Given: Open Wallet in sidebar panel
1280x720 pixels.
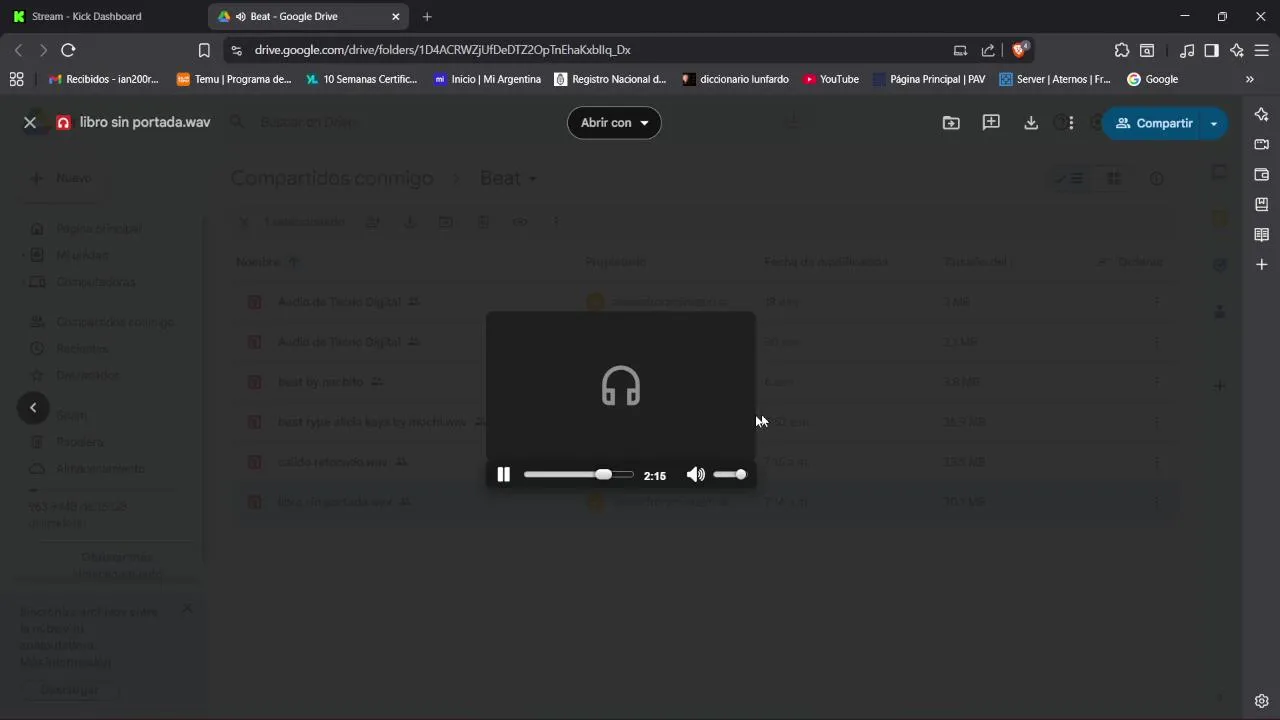Looking at the screenshot, I should (x=1262, y=174).
